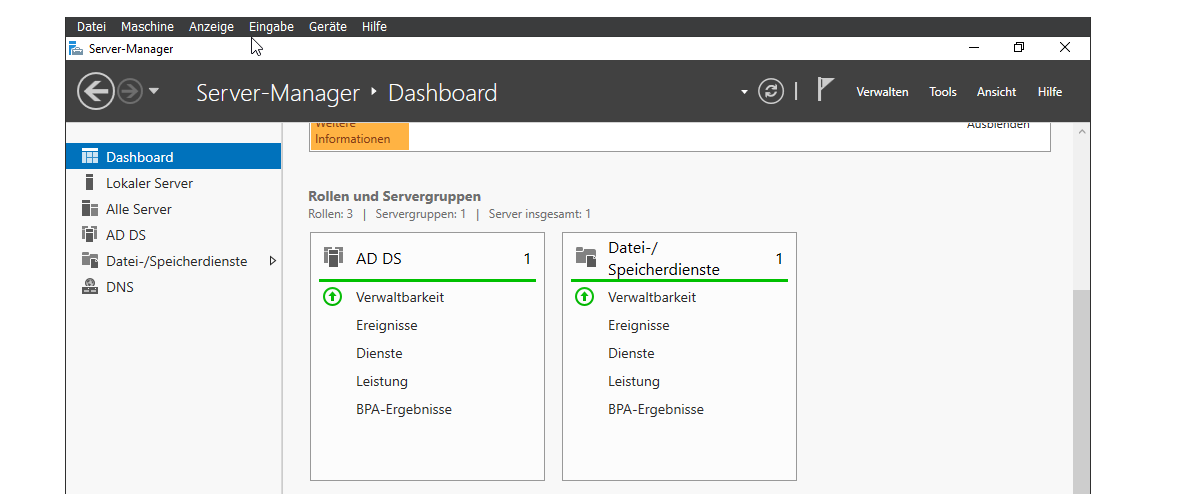
Task: Open Verwaltbarkeit in the Datei-/Speicherdienste tile
Action: (x=652, y=297)
